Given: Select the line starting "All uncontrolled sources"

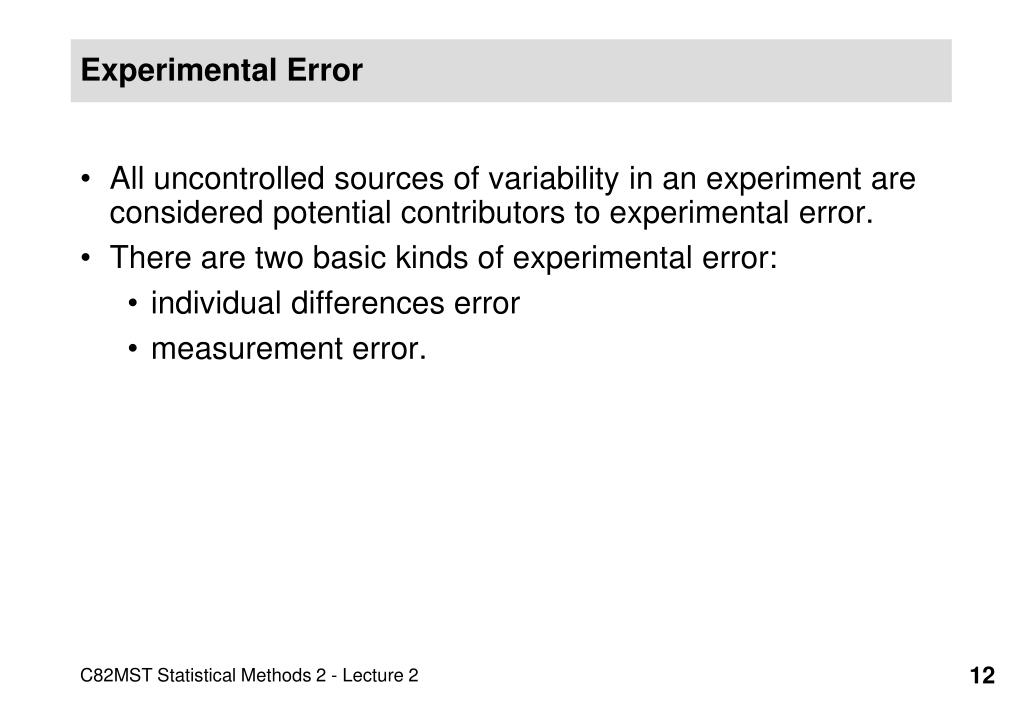Looking at the screenshot, I should 512,179.
